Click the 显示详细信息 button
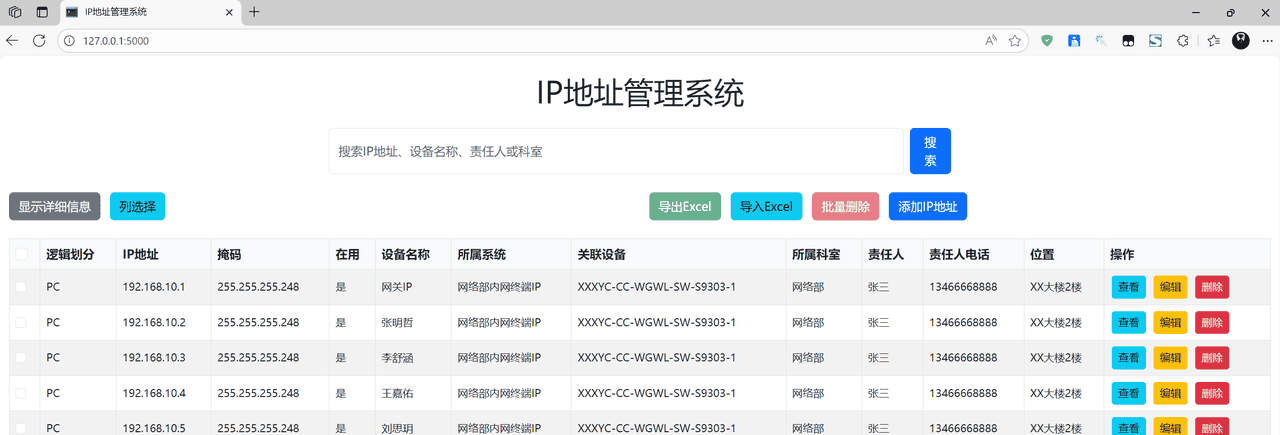Viewport: 1280px width, 435px height. pyautogui.click(x=55, y=207)
